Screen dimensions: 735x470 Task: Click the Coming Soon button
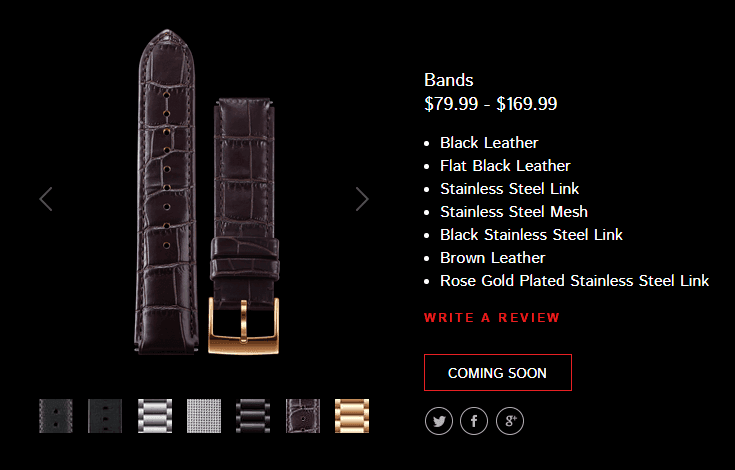coord(498,373)
